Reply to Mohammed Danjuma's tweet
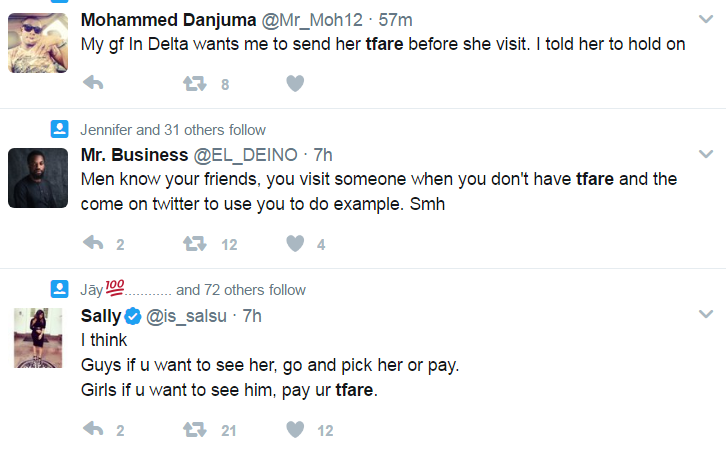This screenshot has width=726, height=451. [93, 84]
